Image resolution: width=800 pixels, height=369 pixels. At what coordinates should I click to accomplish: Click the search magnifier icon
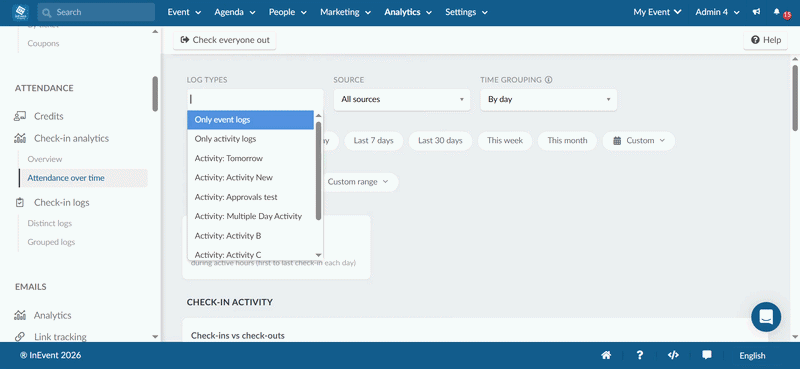pyautogui.click(x=47, y=12)
